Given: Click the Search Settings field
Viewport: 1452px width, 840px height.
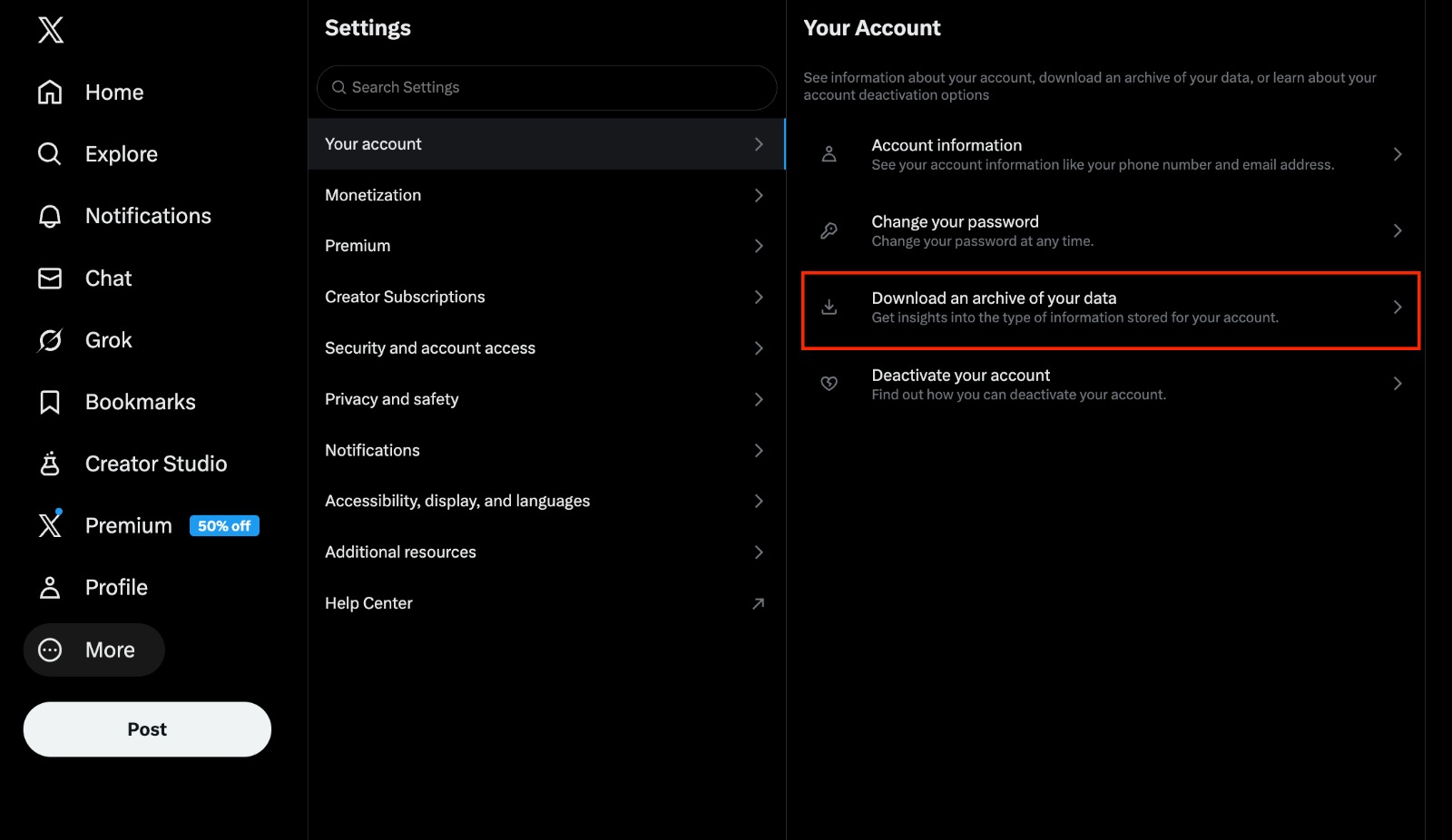Looking at the screenshot, I should point(544,87).
